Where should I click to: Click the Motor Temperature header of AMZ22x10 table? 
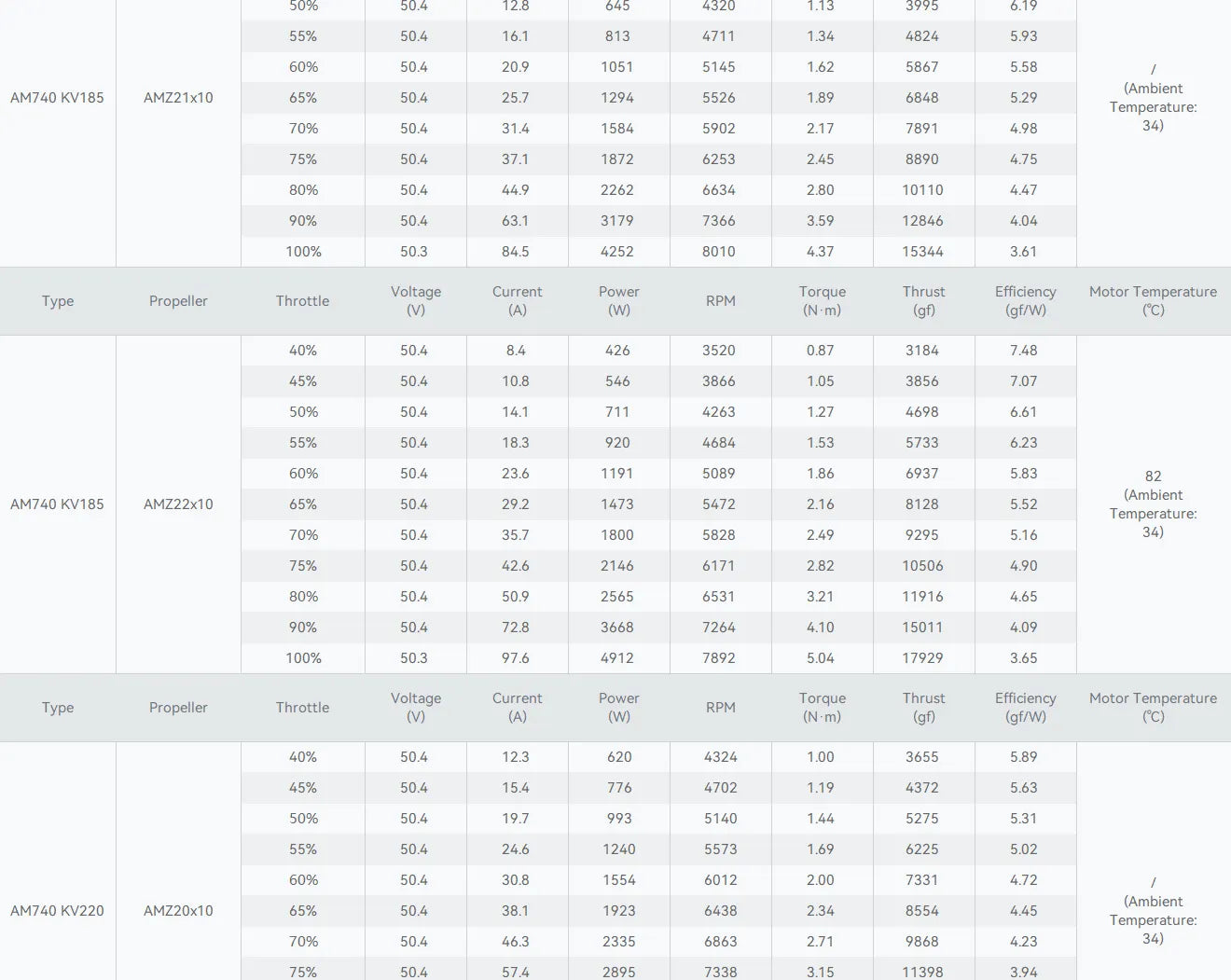tap(1154, 301)
